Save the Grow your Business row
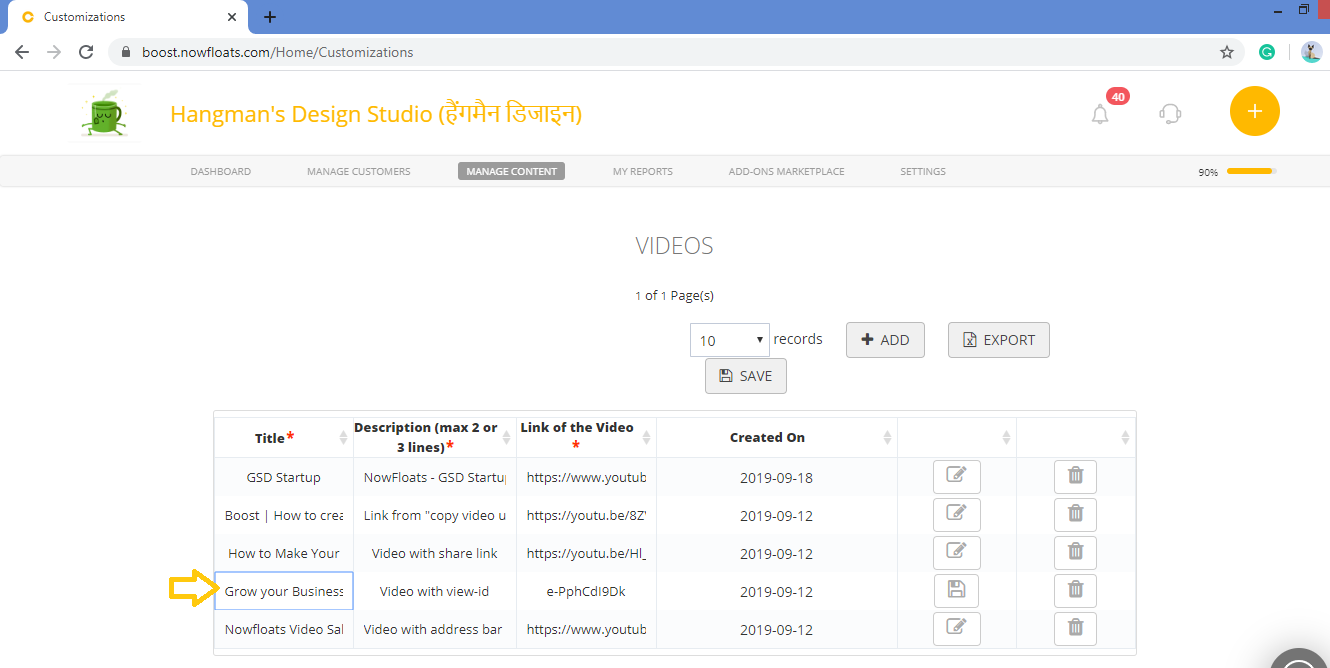 [957, 591]
